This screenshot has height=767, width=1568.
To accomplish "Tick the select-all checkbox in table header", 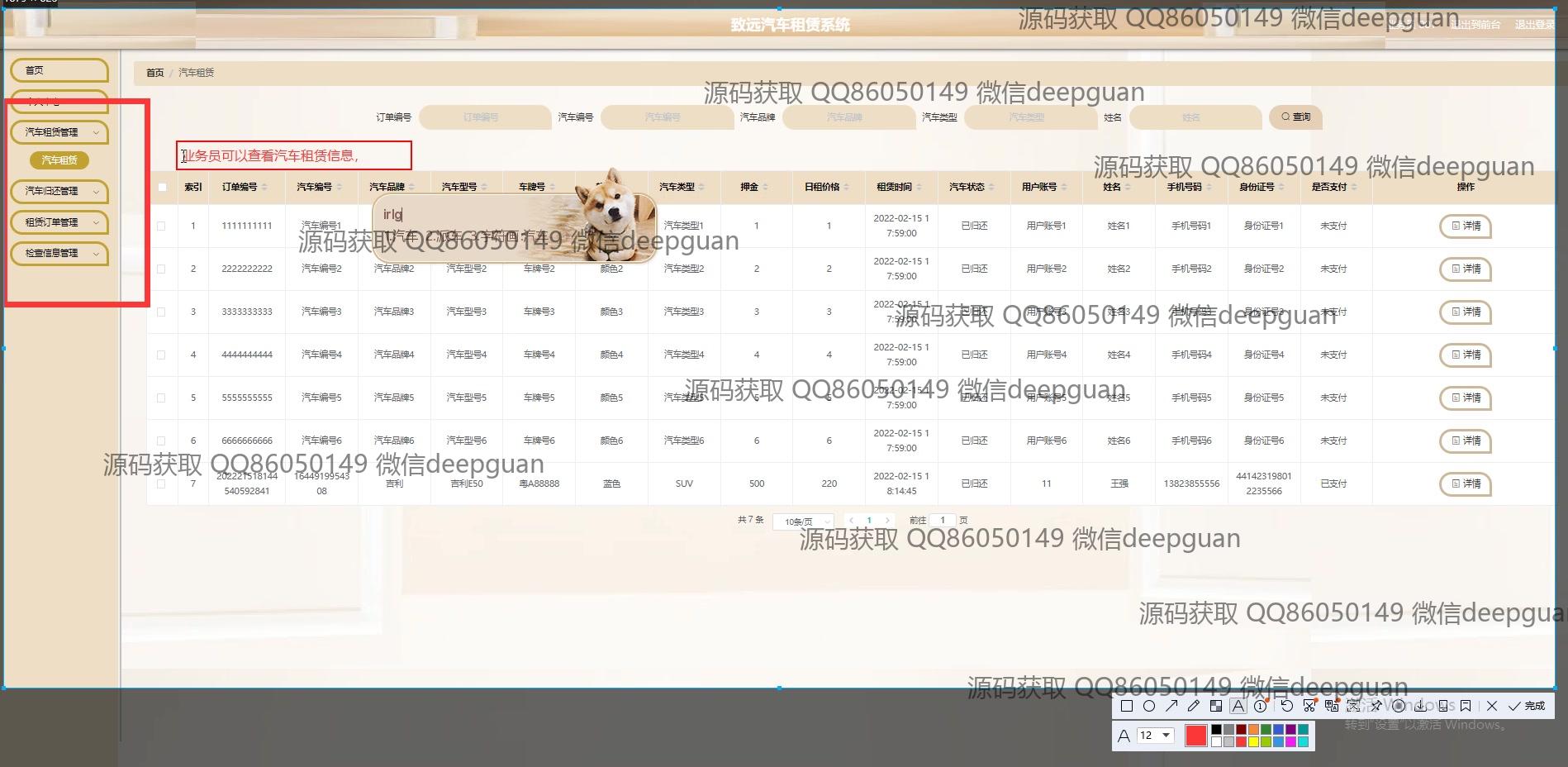I will click(x=162, y=188).
